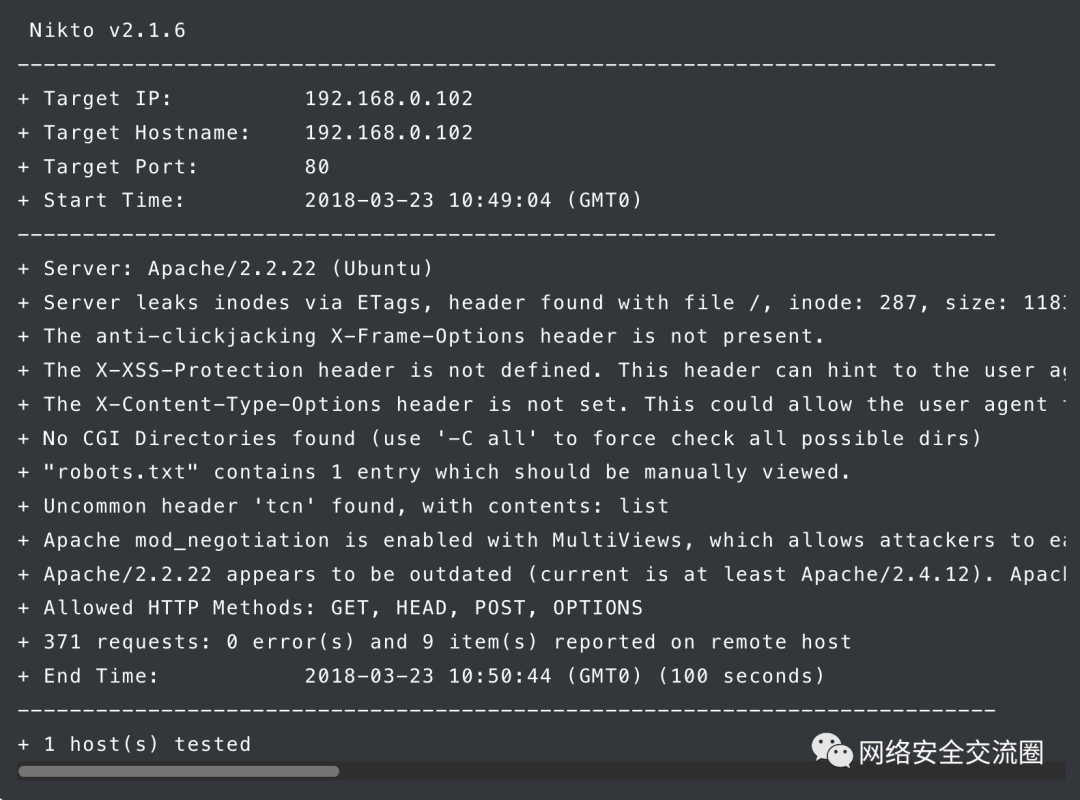Click the X-XSS-Protection header warning line

541,371
